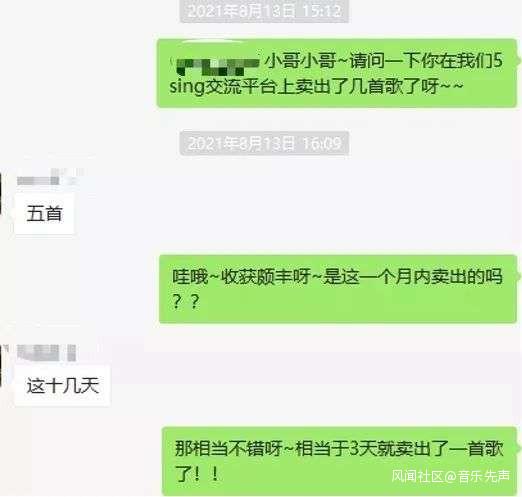Click the 16:09 timestamp label
The width and height of the screenshot is (522, 497).
point(264,143)
